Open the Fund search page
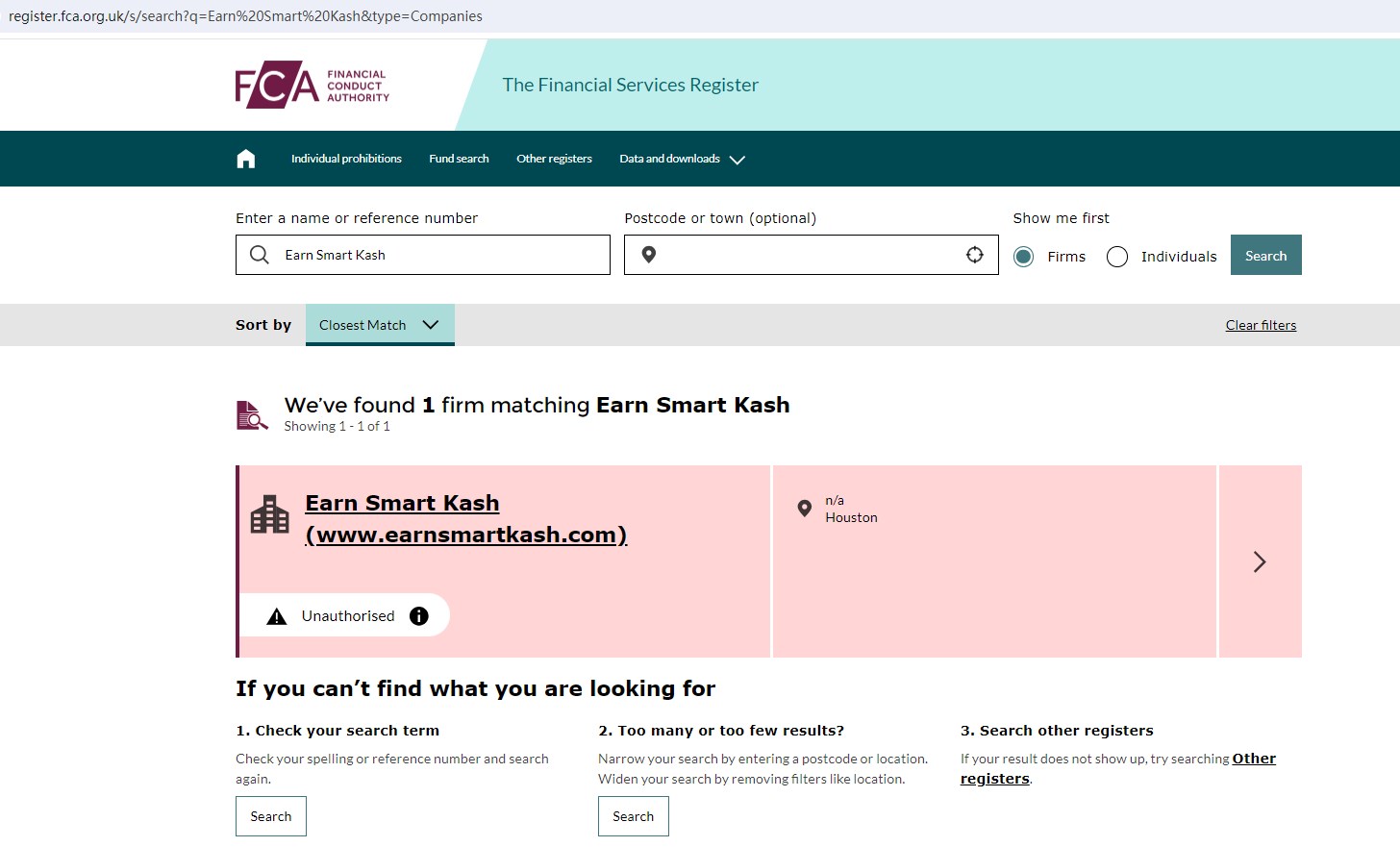This screenshot has width=1400, height=847. pyautogui.click(x=459, y=159)
